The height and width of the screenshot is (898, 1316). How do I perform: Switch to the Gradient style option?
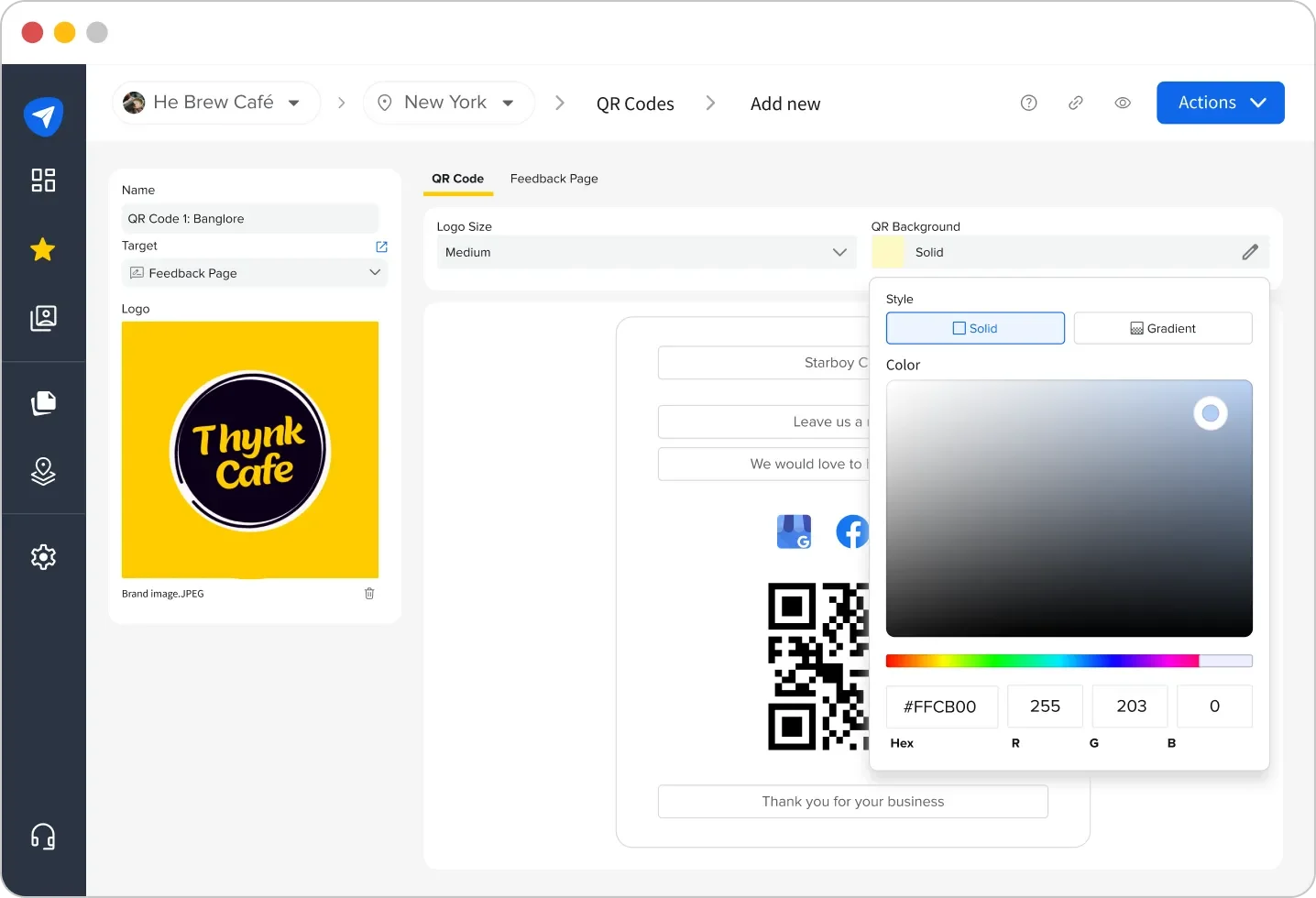click(1162, 328)
